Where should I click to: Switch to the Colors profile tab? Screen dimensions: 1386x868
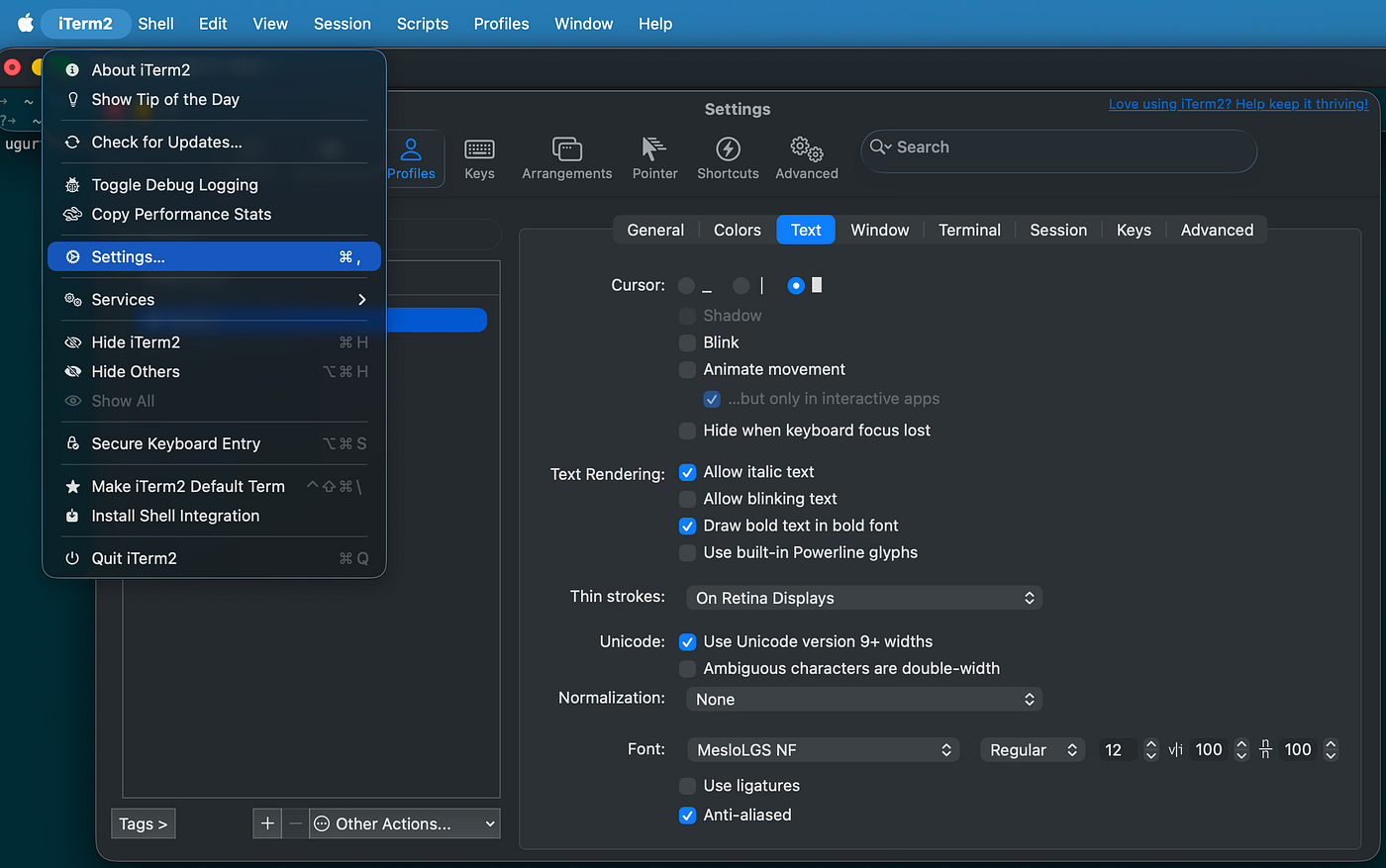(738, 230)
